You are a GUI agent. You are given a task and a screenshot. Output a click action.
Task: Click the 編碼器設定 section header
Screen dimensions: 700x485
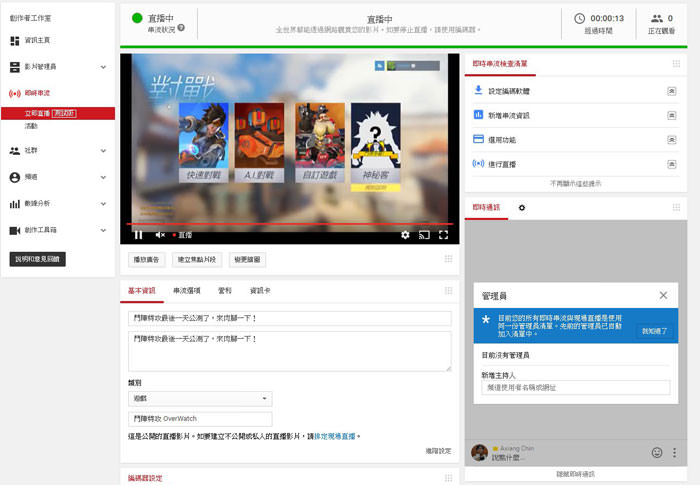click(145, 478)
